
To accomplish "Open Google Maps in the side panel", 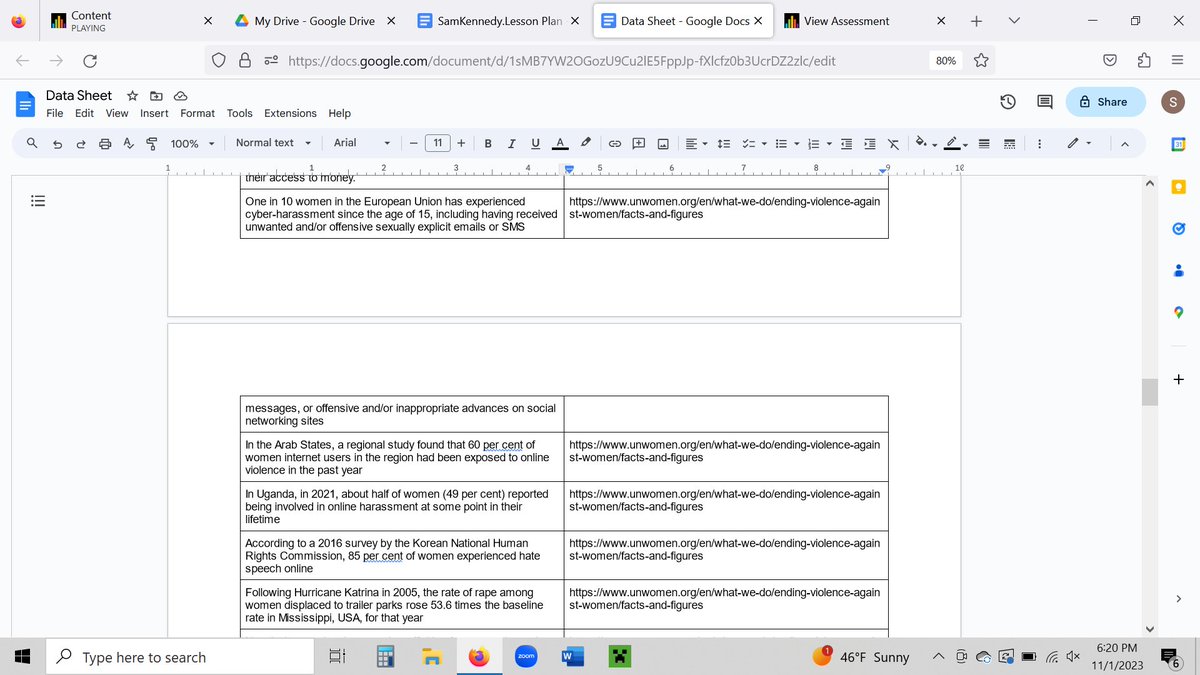I will pyautogui.click(x=1178, y=313).
